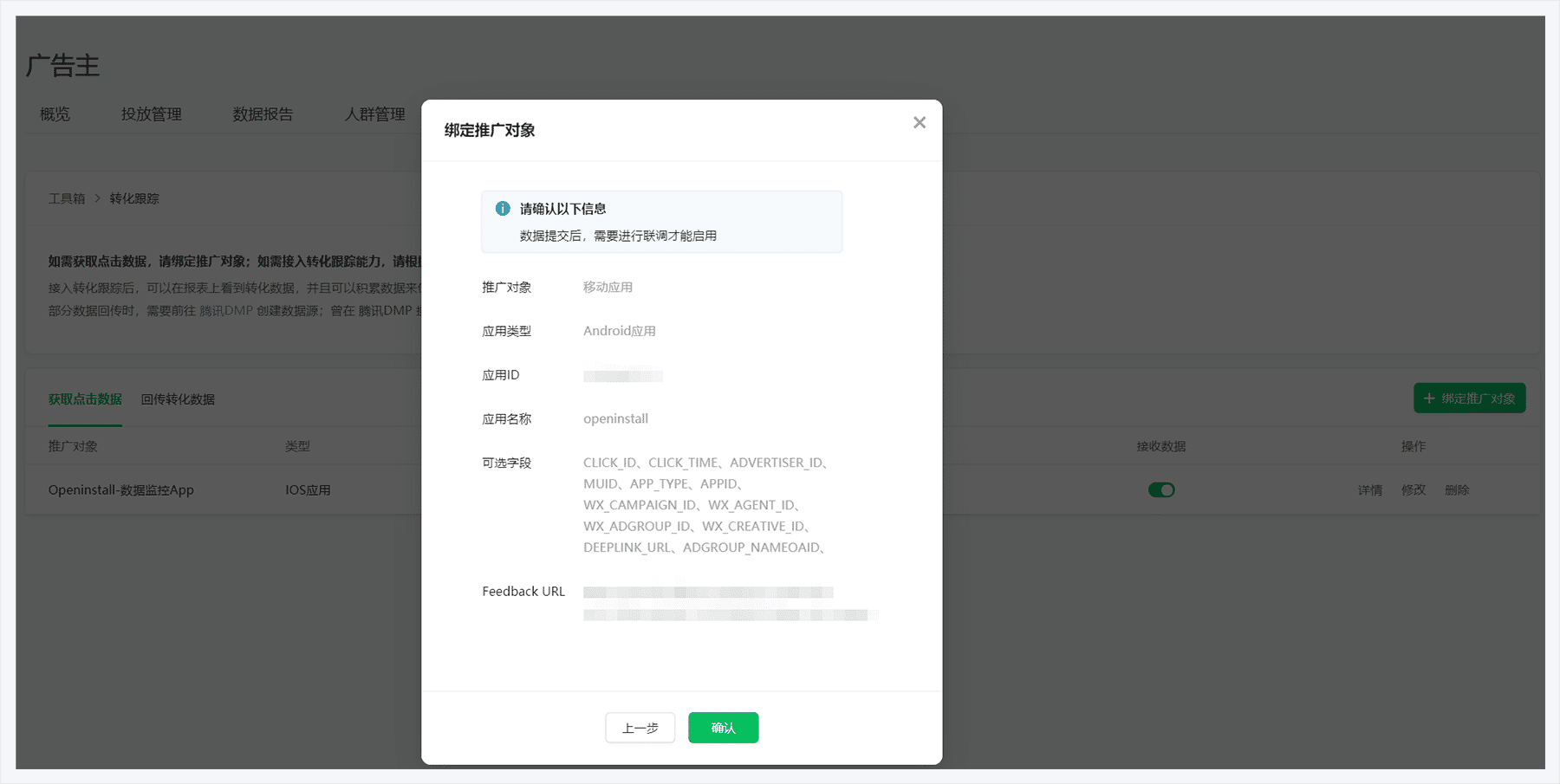Click the 应用名称 label in dialog
This screenshot has height=784, width=1560.
507,418
